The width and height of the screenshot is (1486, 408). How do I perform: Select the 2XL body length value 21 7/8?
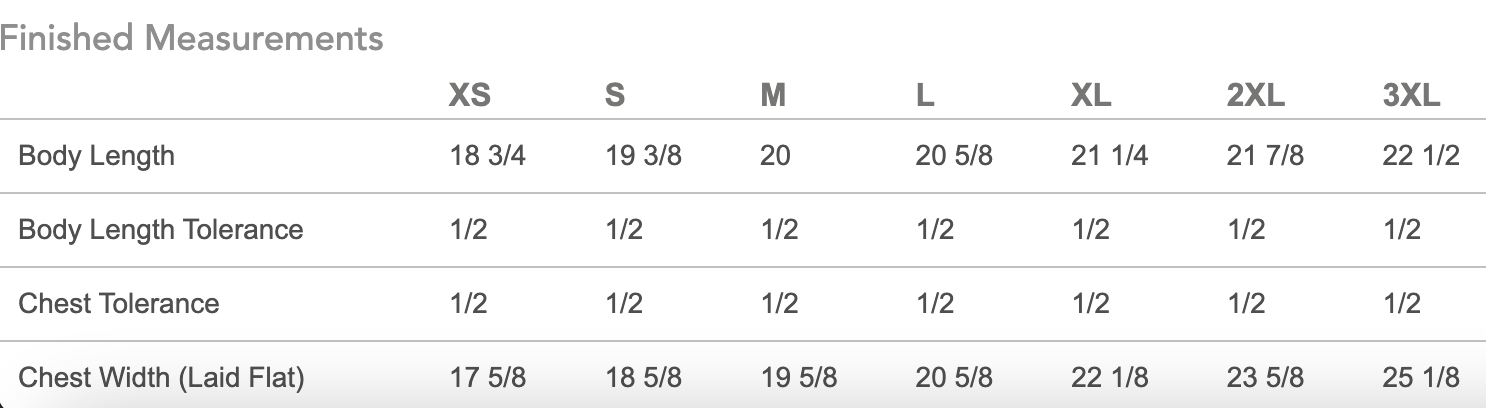(x=1265, y=156)
